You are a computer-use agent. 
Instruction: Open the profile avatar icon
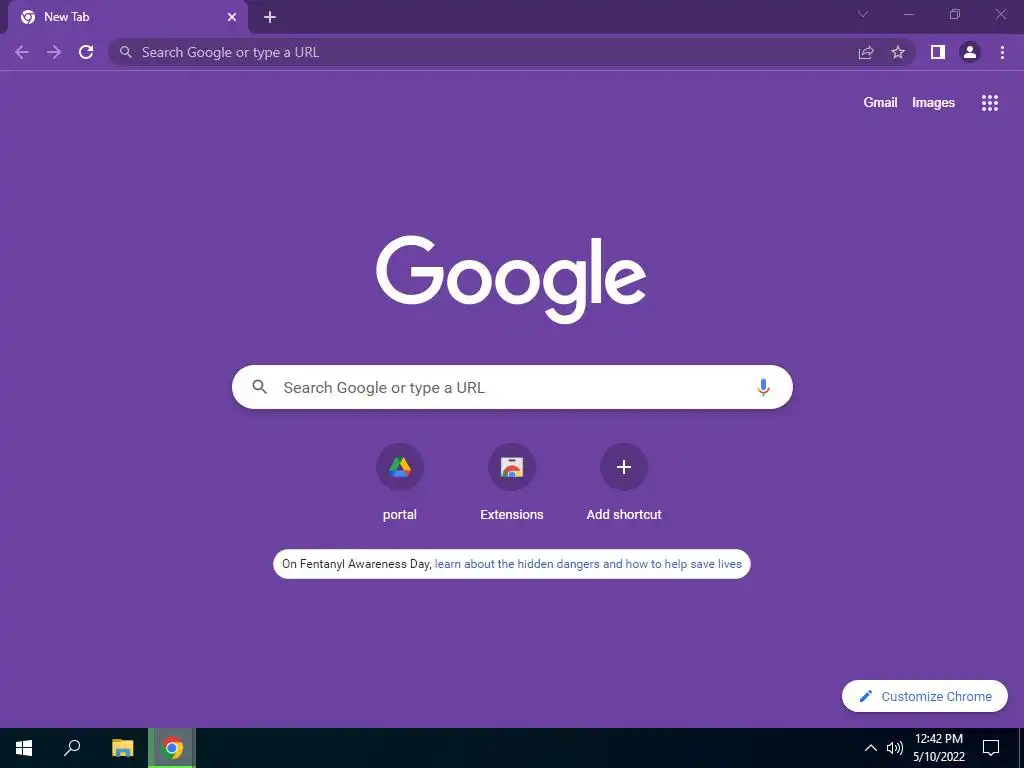(x=970, y=52)
